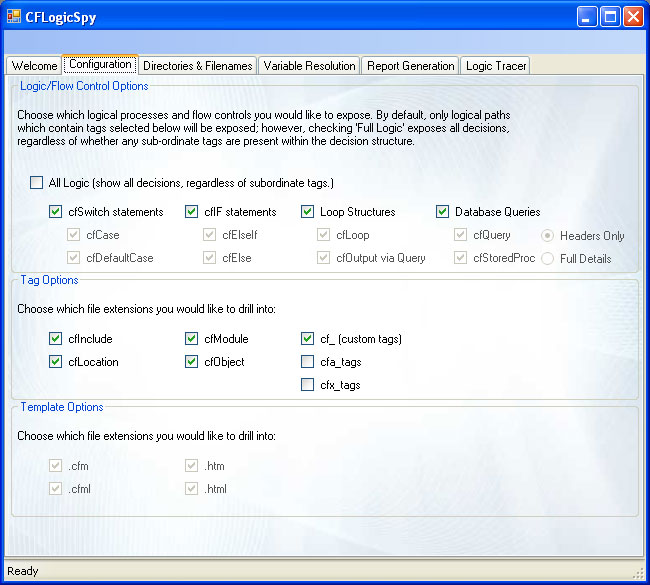
Task: Click the Template Options group title
Action: [62, 407]
